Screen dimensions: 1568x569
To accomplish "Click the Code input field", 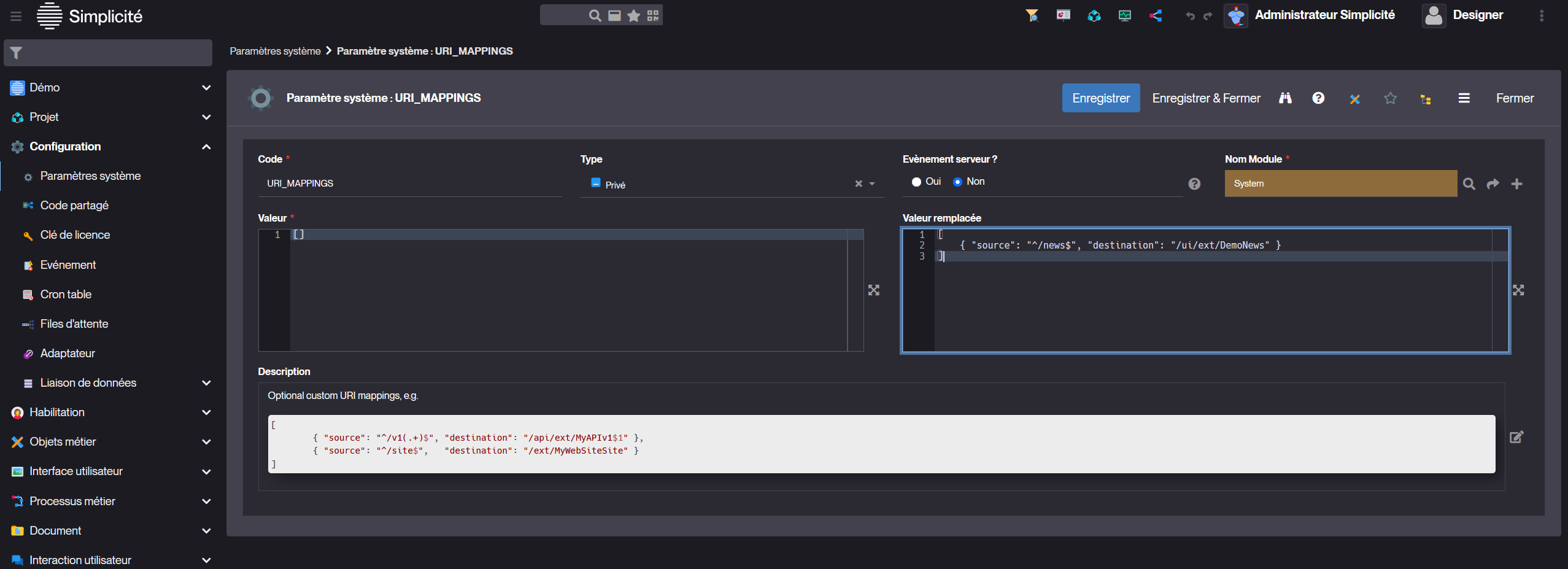I will click(409, 184).
